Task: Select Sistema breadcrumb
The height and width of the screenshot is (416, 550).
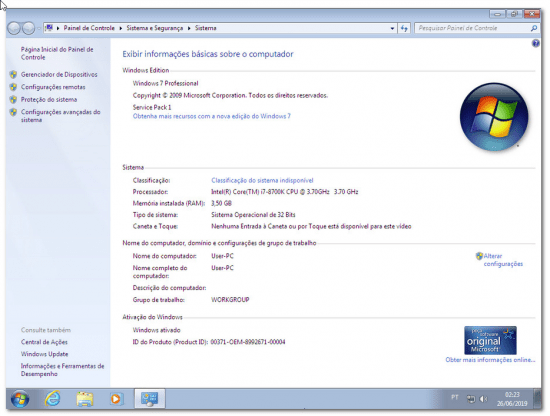Action: (x=206, y=28)
